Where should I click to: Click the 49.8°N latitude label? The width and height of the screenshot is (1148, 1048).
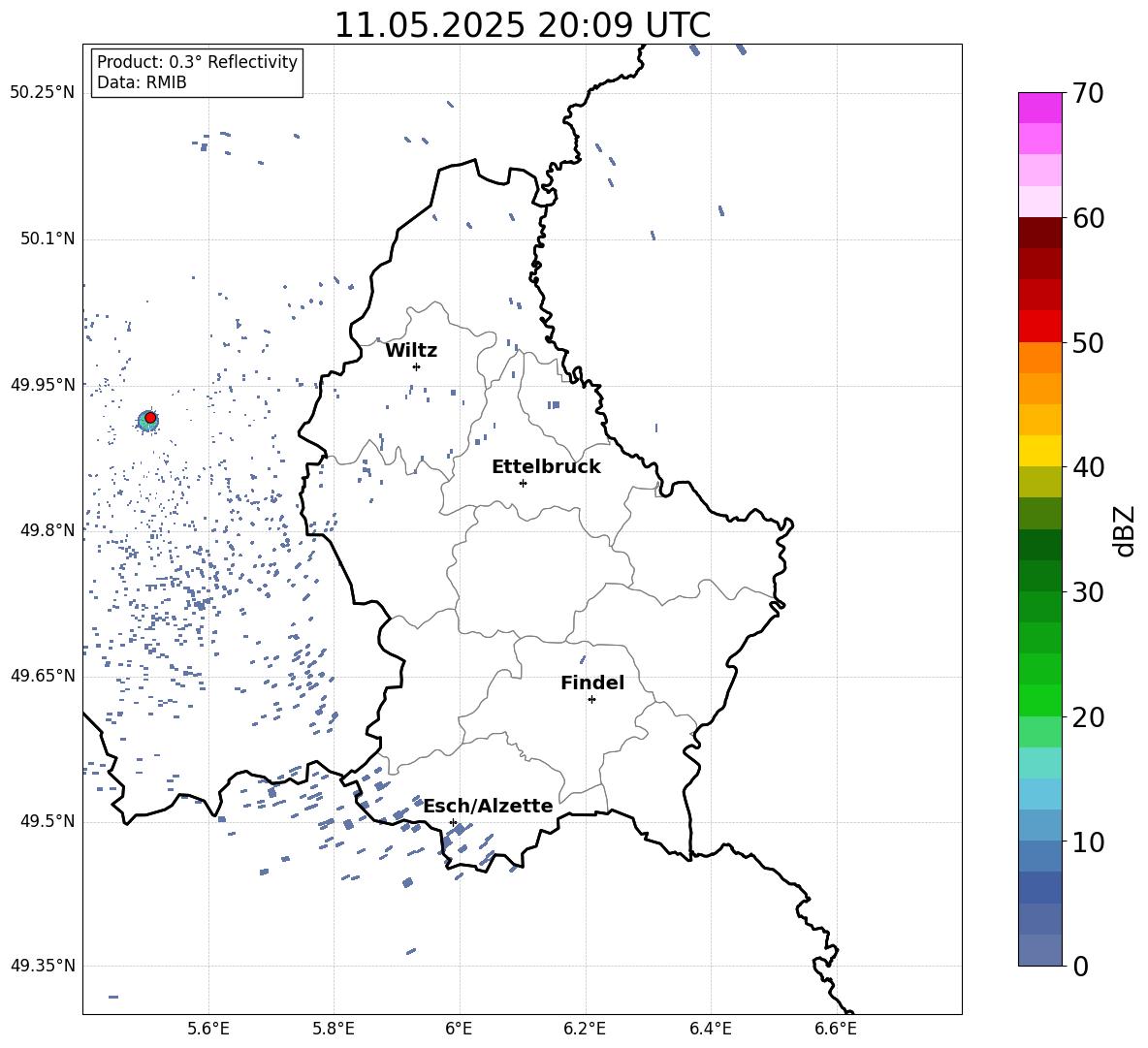48,530
